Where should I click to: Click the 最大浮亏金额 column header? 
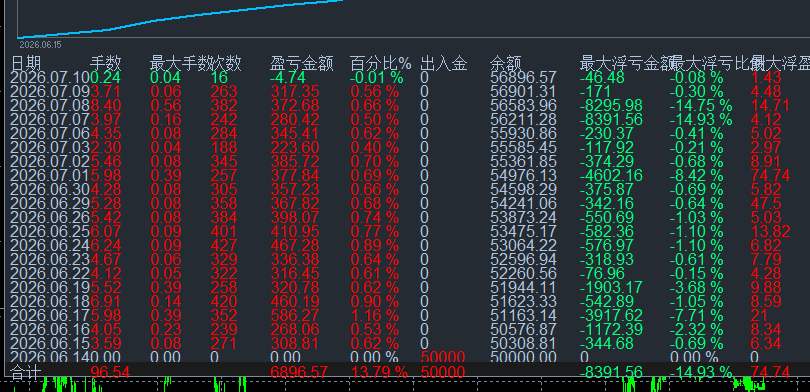click(x=626, y=64)
